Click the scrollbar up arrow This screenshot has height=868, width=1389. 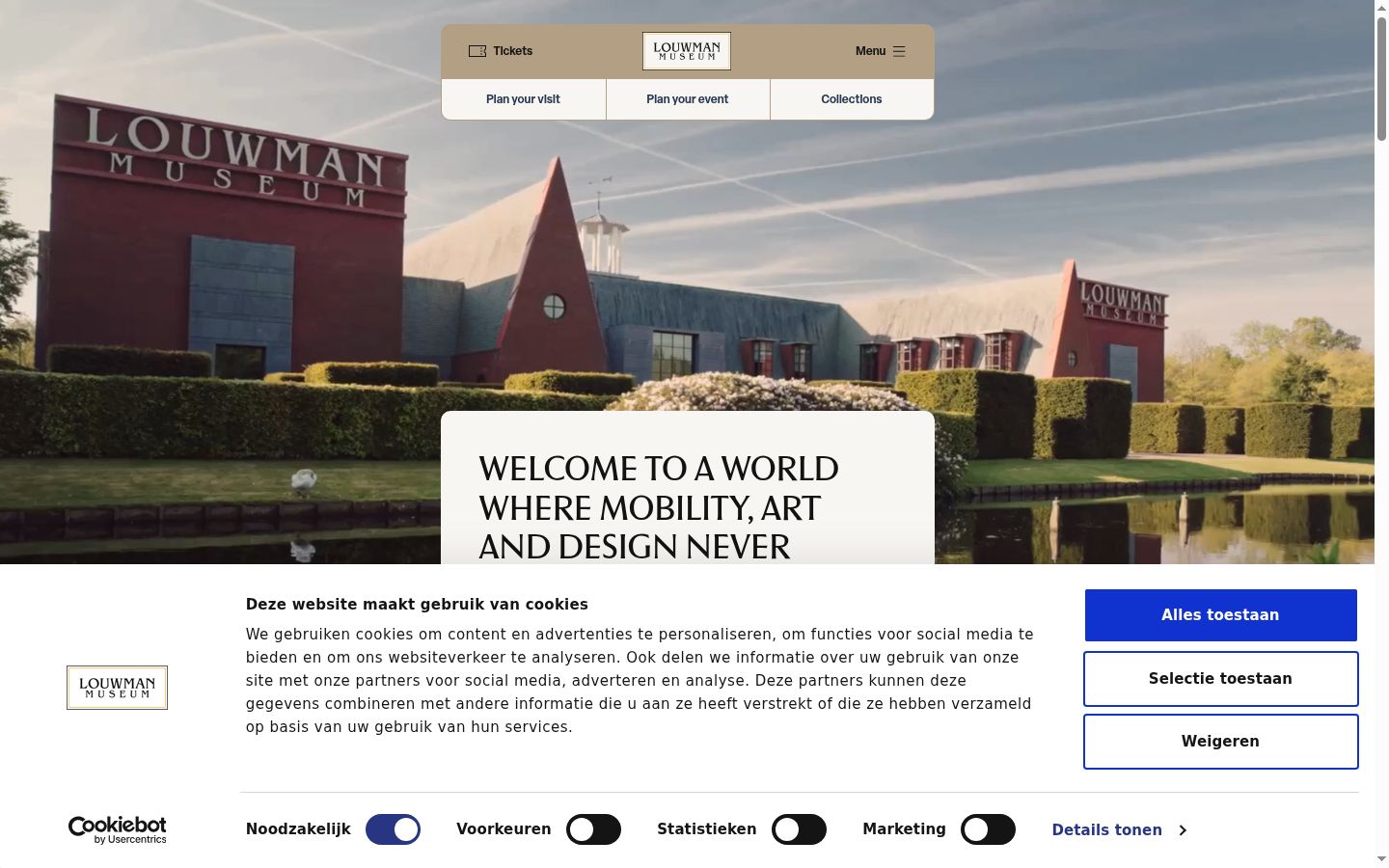(1381, 8)
